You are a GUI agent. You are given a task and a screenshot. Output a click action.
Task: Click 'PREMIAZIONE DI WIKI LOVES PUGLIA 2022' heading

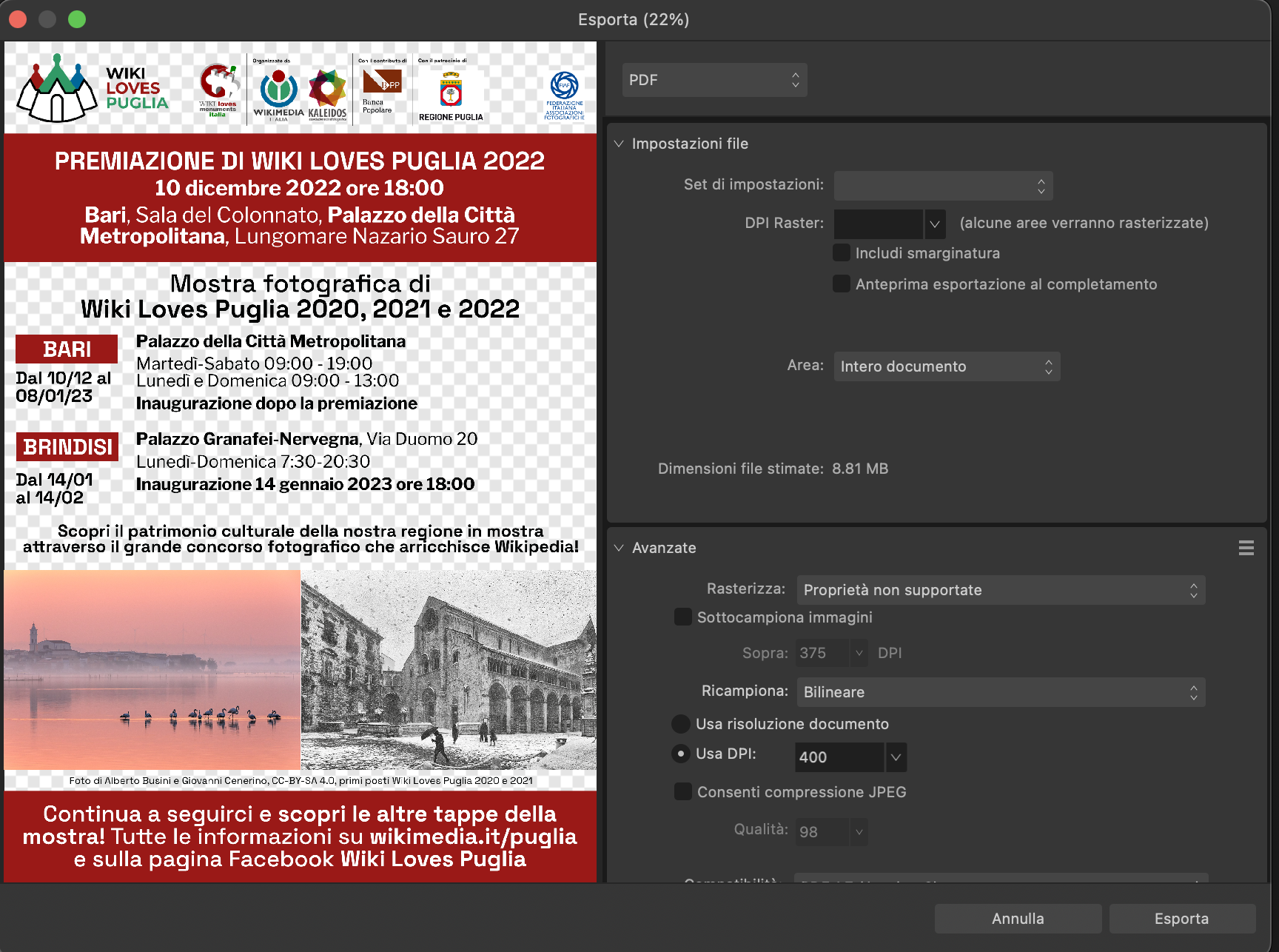click(x=300, y=161)
